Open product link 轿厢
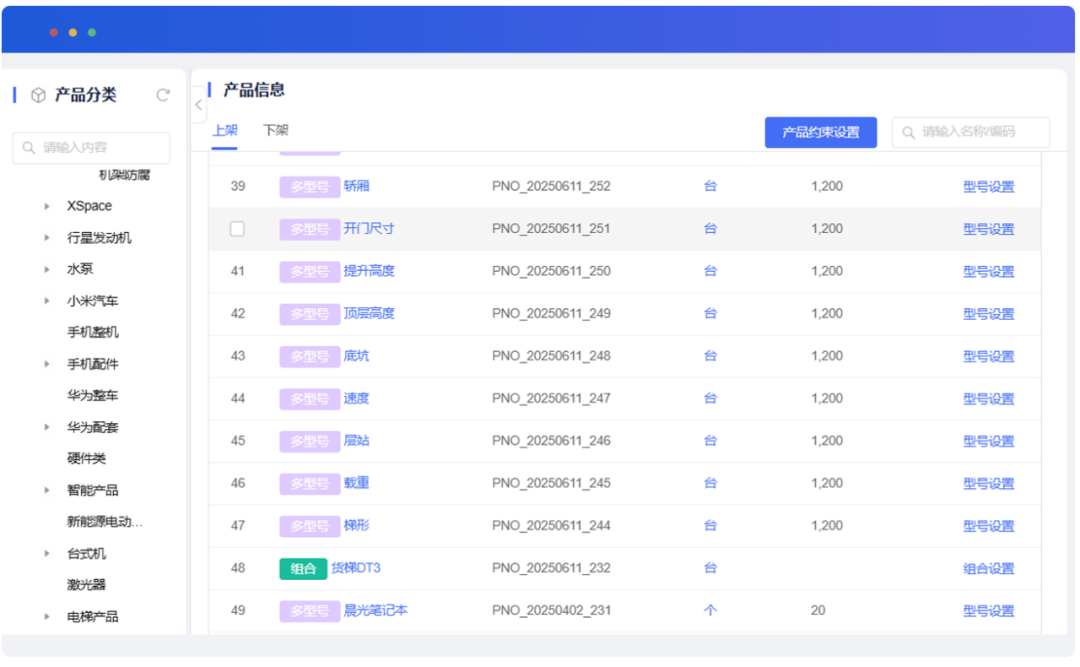Viewport: 1080px width, 667px height. coord(356,186)
